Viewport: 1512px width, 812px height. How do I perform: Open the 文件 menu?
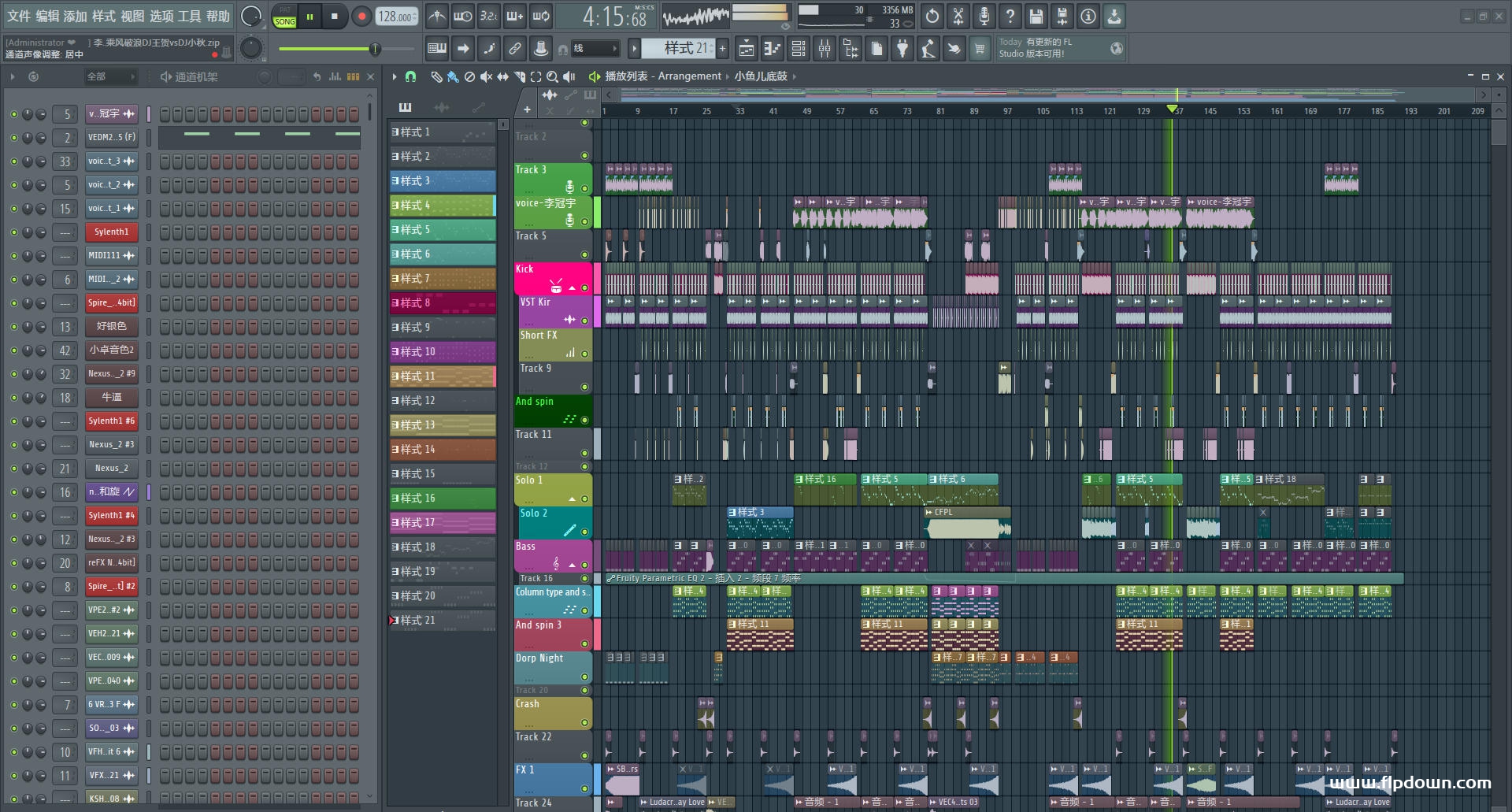pos(19,17)
